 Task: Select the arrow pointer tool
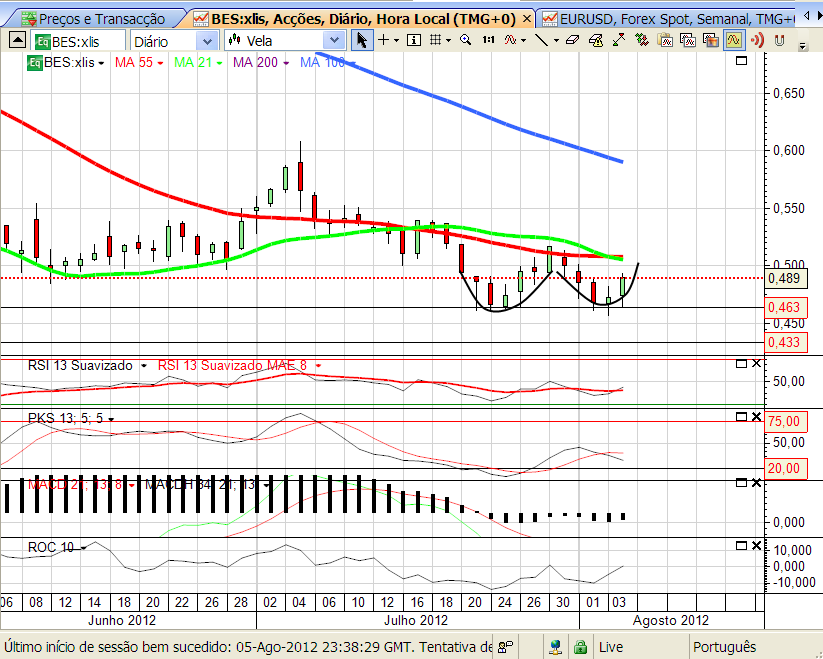(362, 40)
